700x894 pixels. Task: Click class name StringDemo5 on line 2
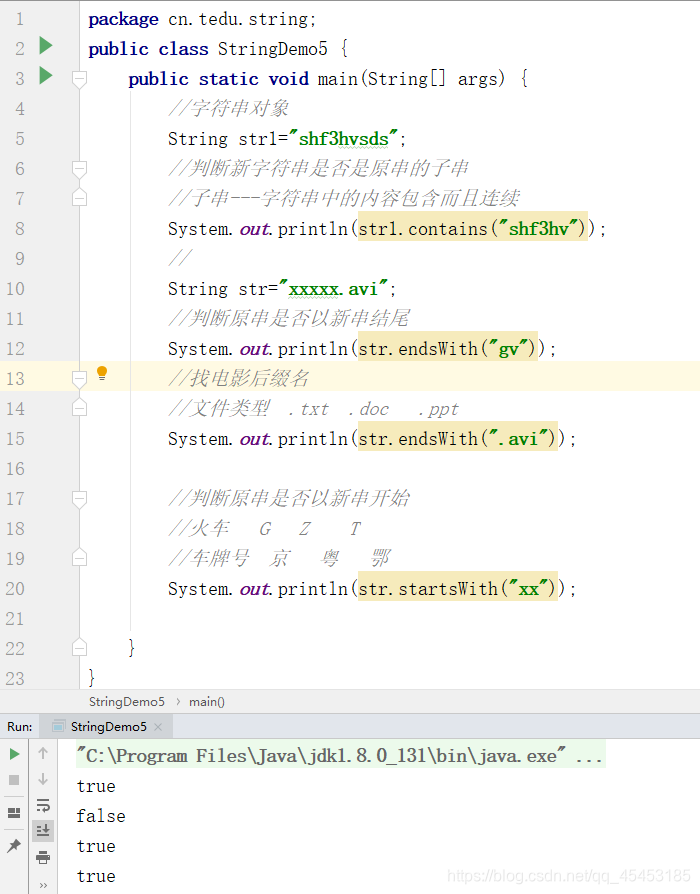click(x=272, y=49)
